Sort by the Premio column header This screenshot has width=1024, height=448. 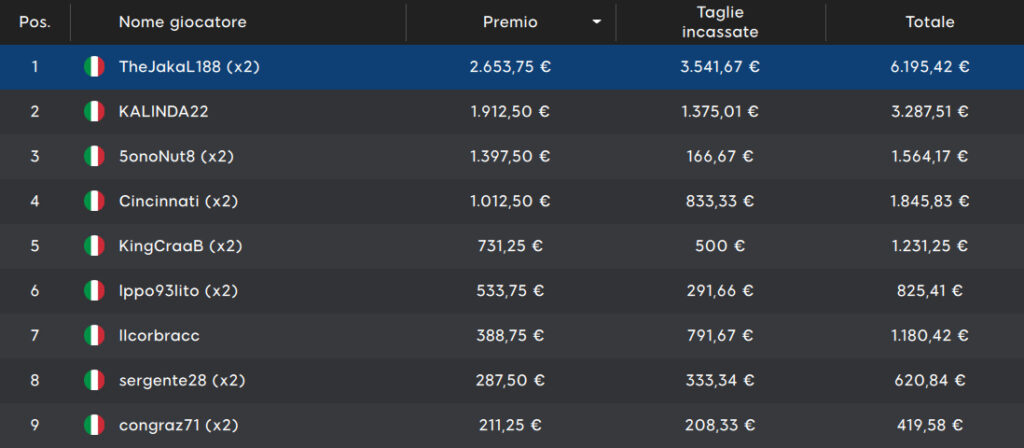(x=510, y=22)
